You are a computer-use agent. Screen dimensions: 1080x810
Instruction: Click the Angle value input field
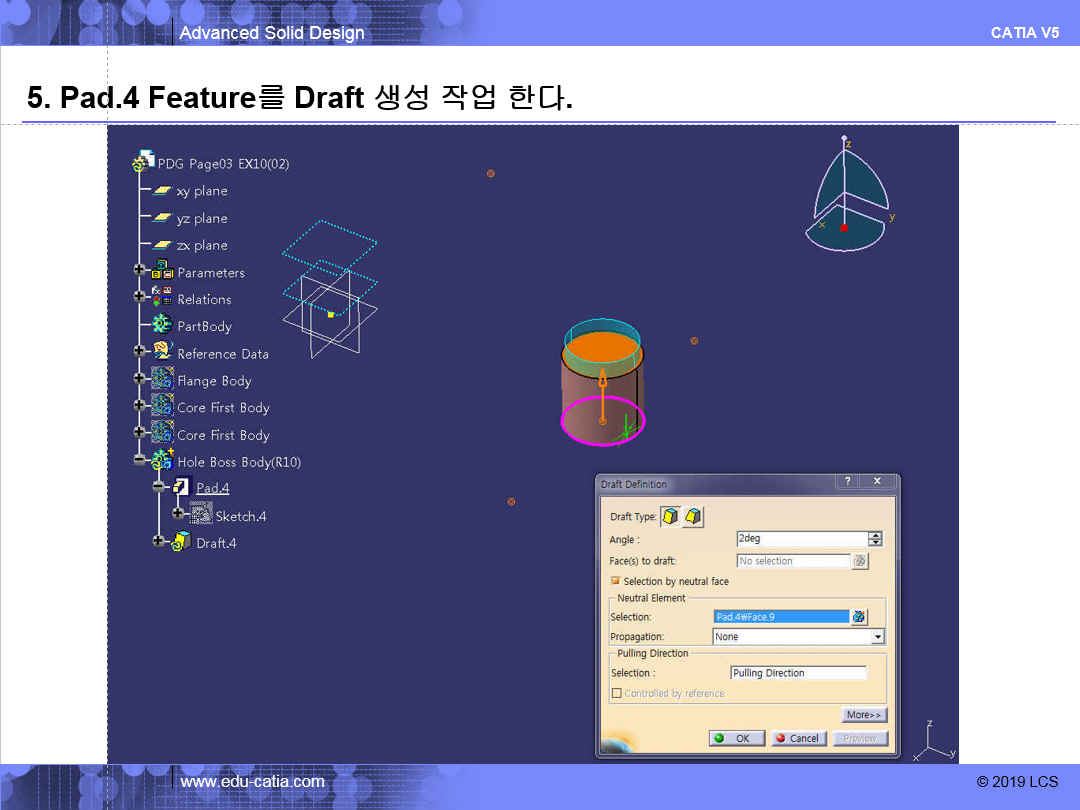pos(801,539)
